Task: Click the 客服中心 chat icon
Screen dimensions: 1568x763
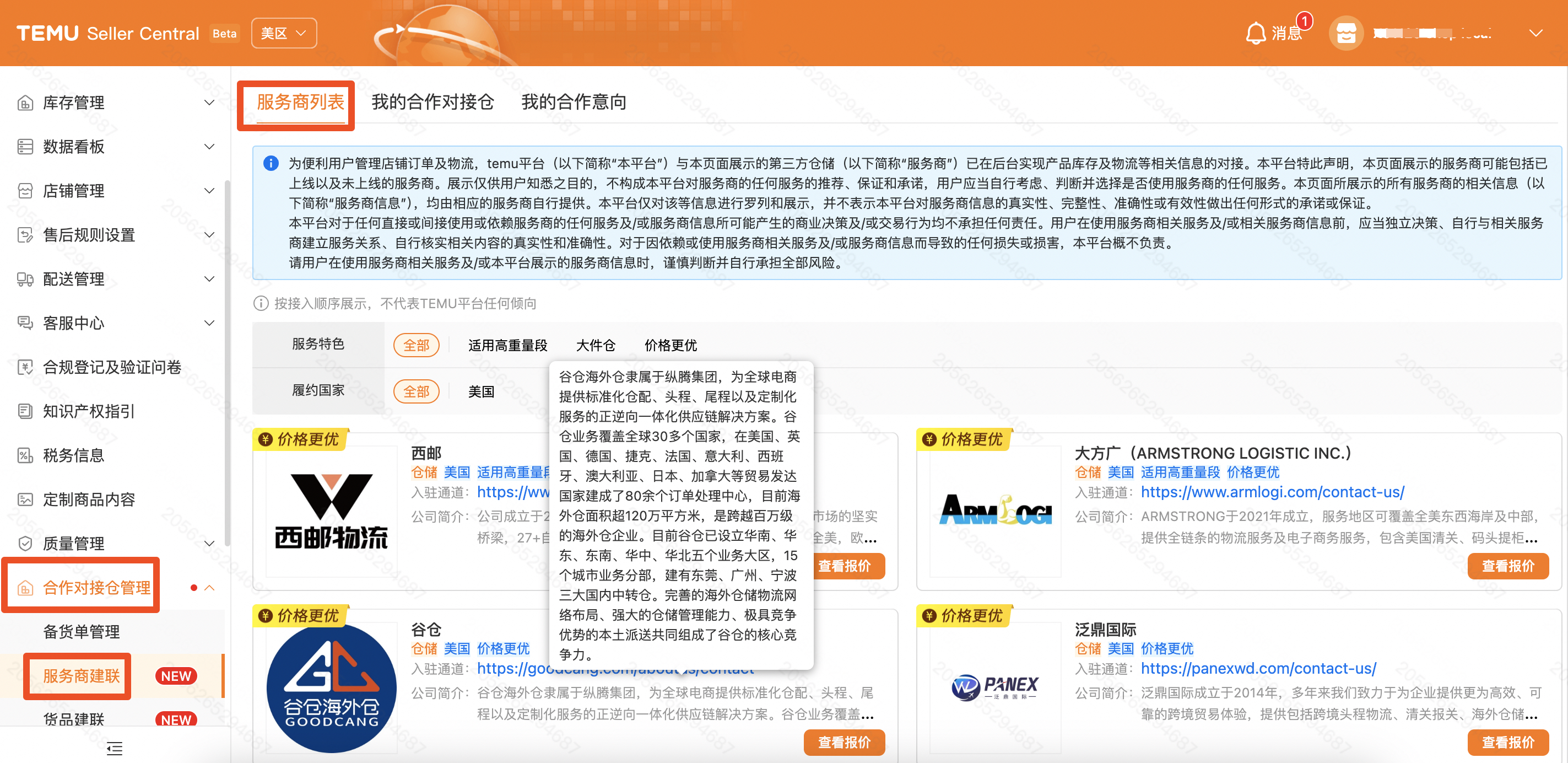Action: pos(25,324)
